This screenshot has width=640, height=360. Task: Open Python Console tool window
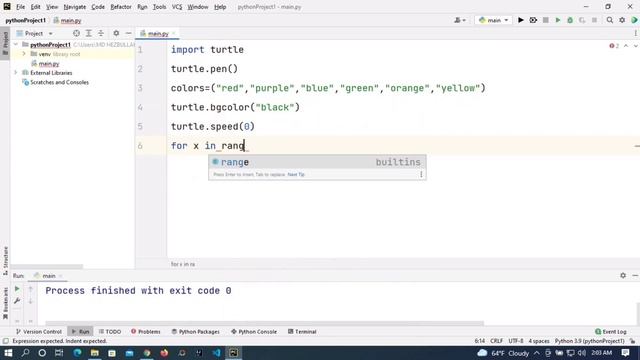pyautogui.click(x=254, y=331)
